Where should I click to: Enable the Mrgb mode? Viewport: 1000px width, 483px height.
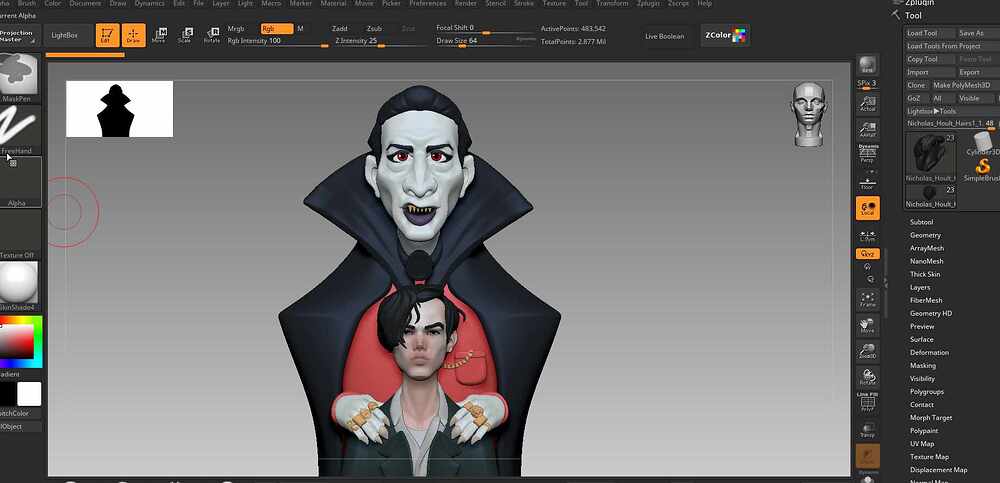point(236,29)
